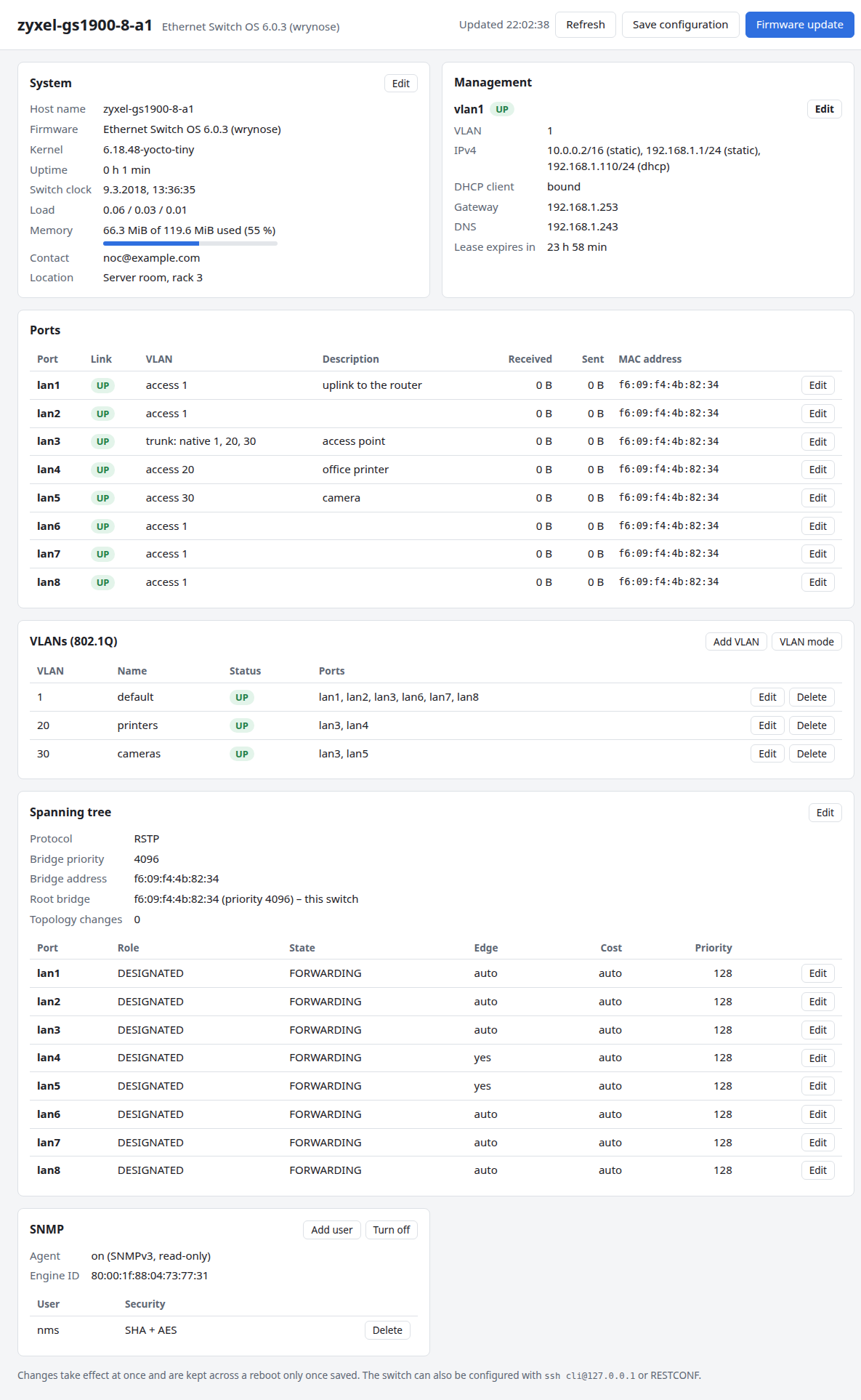Add an SNMP user

[331, 1230]
